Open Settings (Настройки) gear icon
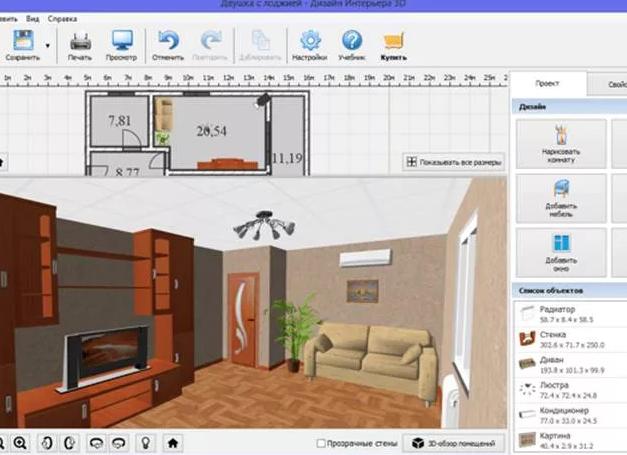 tap(311, 41)
